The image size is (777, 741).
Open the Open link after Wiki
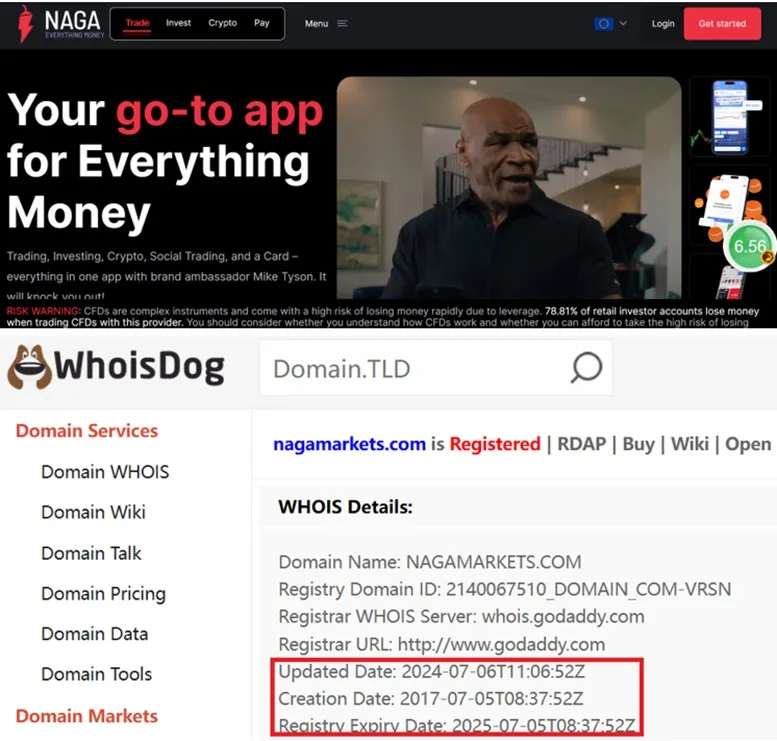point(748,444)
